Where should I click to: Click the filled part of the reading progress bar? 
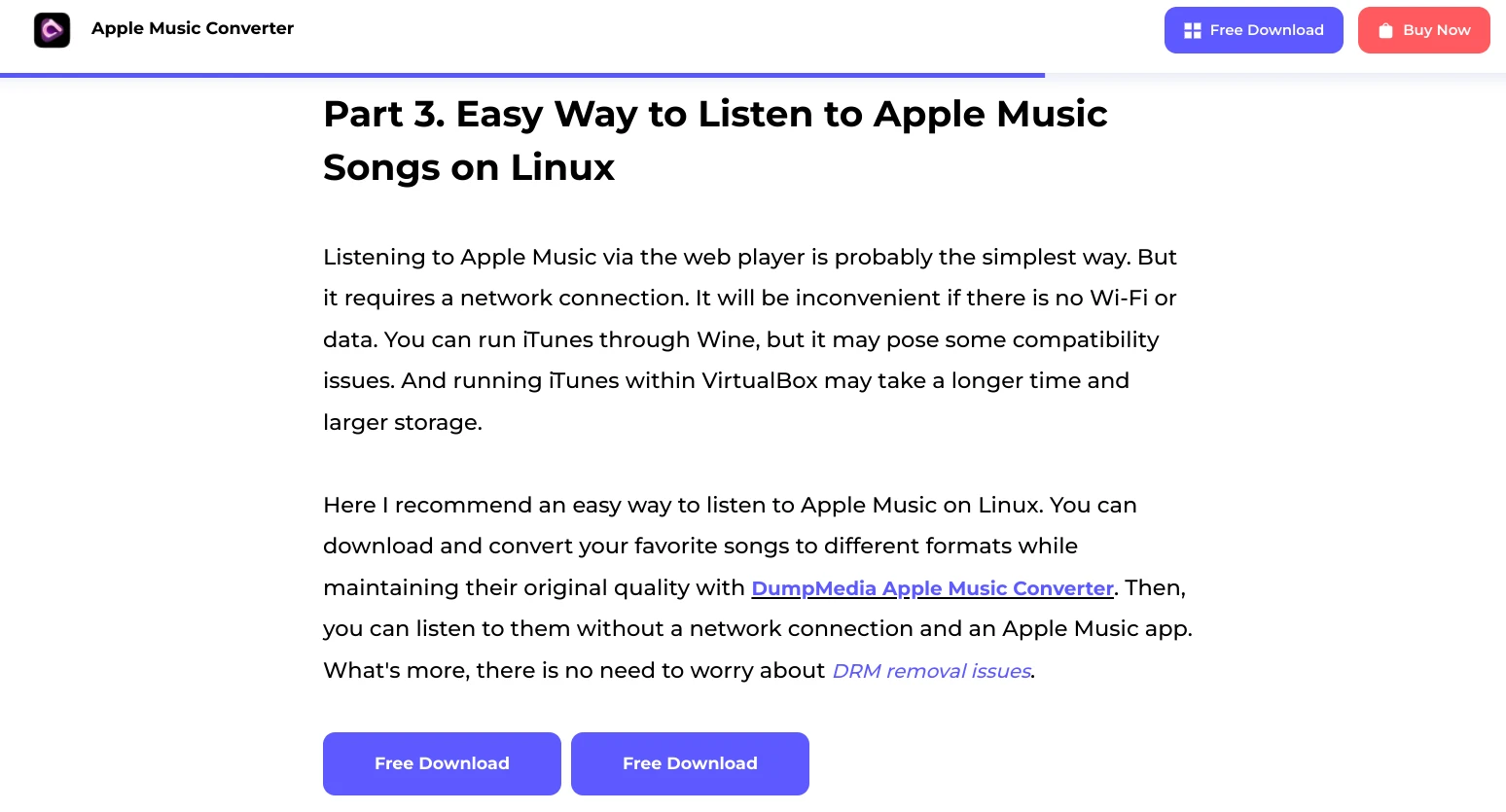click(521, 75)
